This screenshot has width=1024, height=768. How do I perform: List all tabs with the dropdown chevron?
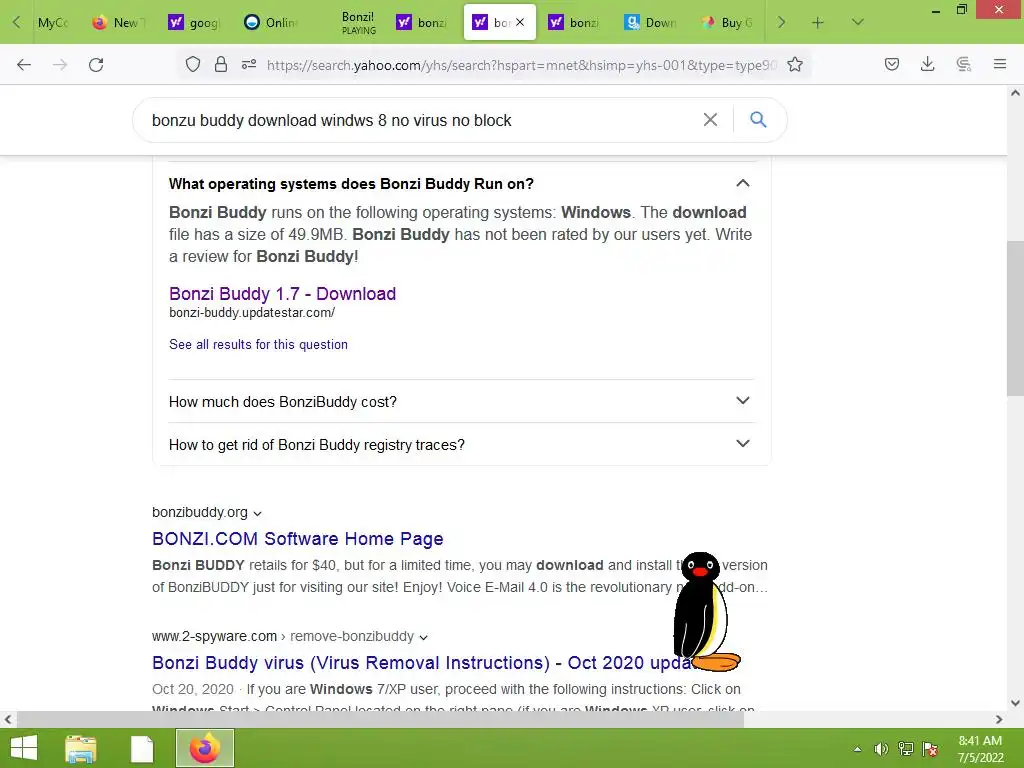coord(858,23)
